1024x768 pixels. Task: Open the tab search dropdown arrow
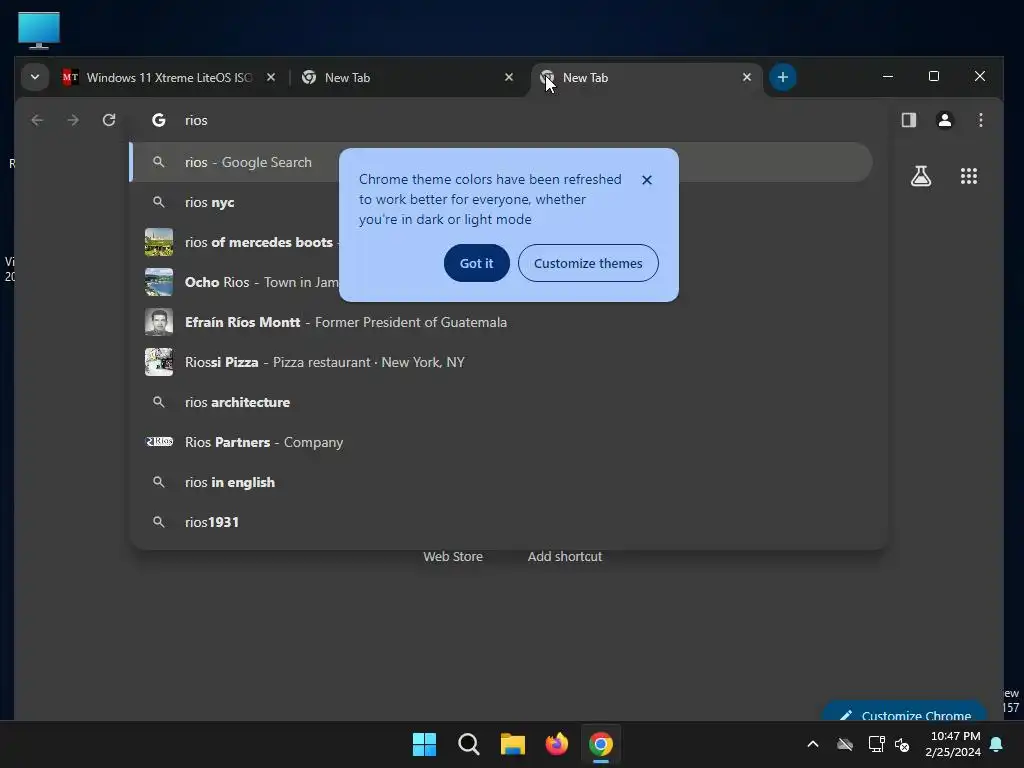click(35, 77)
